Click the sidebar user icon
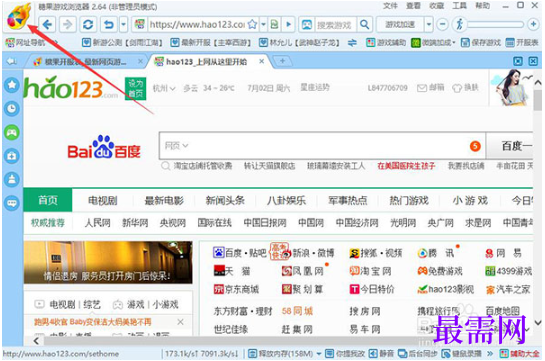Viewport: 545px width, 361px height. click(x=12, y=179)
